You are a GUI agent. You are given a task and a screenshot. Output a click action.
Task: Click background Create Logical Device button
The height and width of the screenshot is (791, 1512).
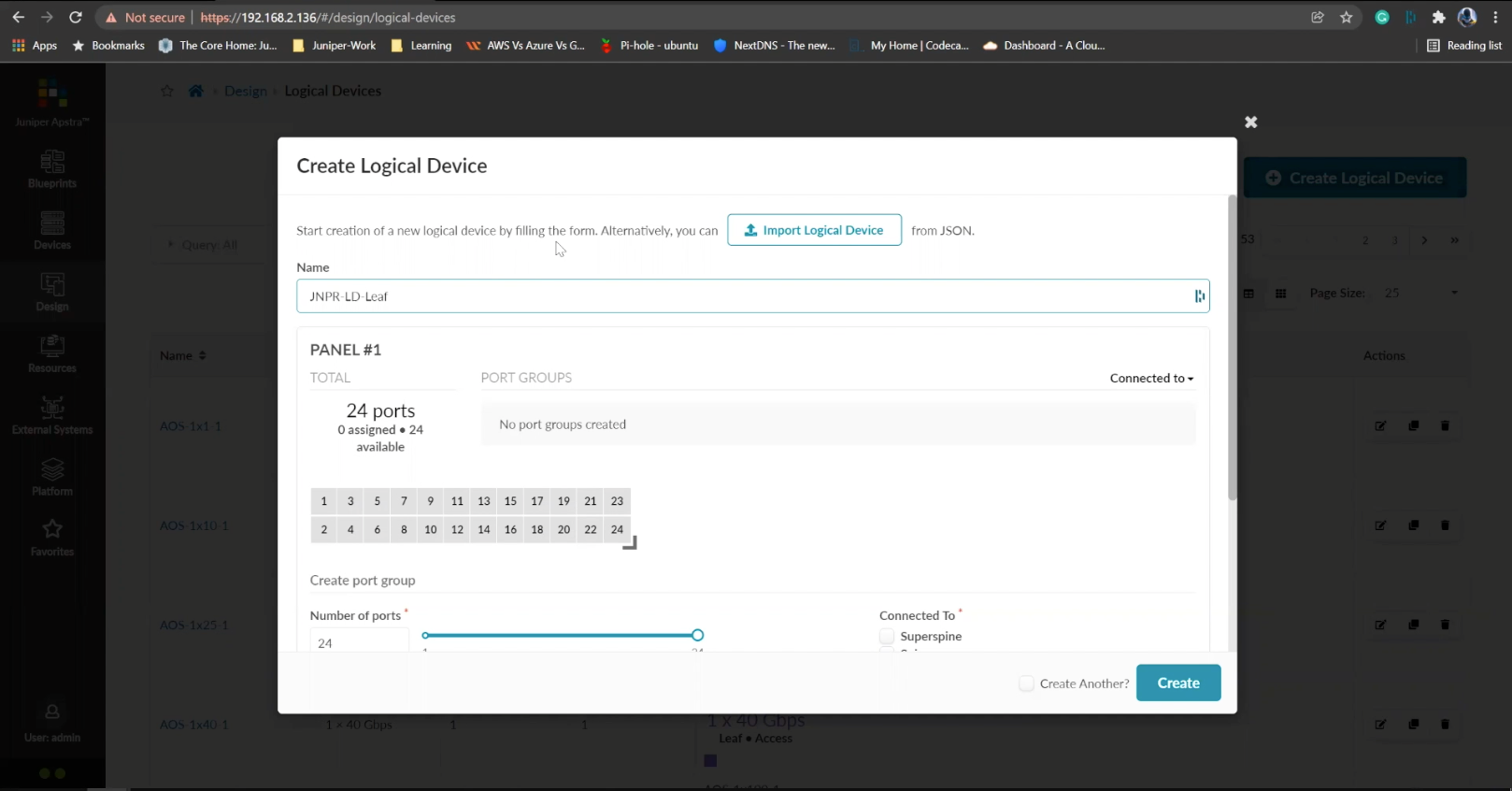coord(1355,178)
